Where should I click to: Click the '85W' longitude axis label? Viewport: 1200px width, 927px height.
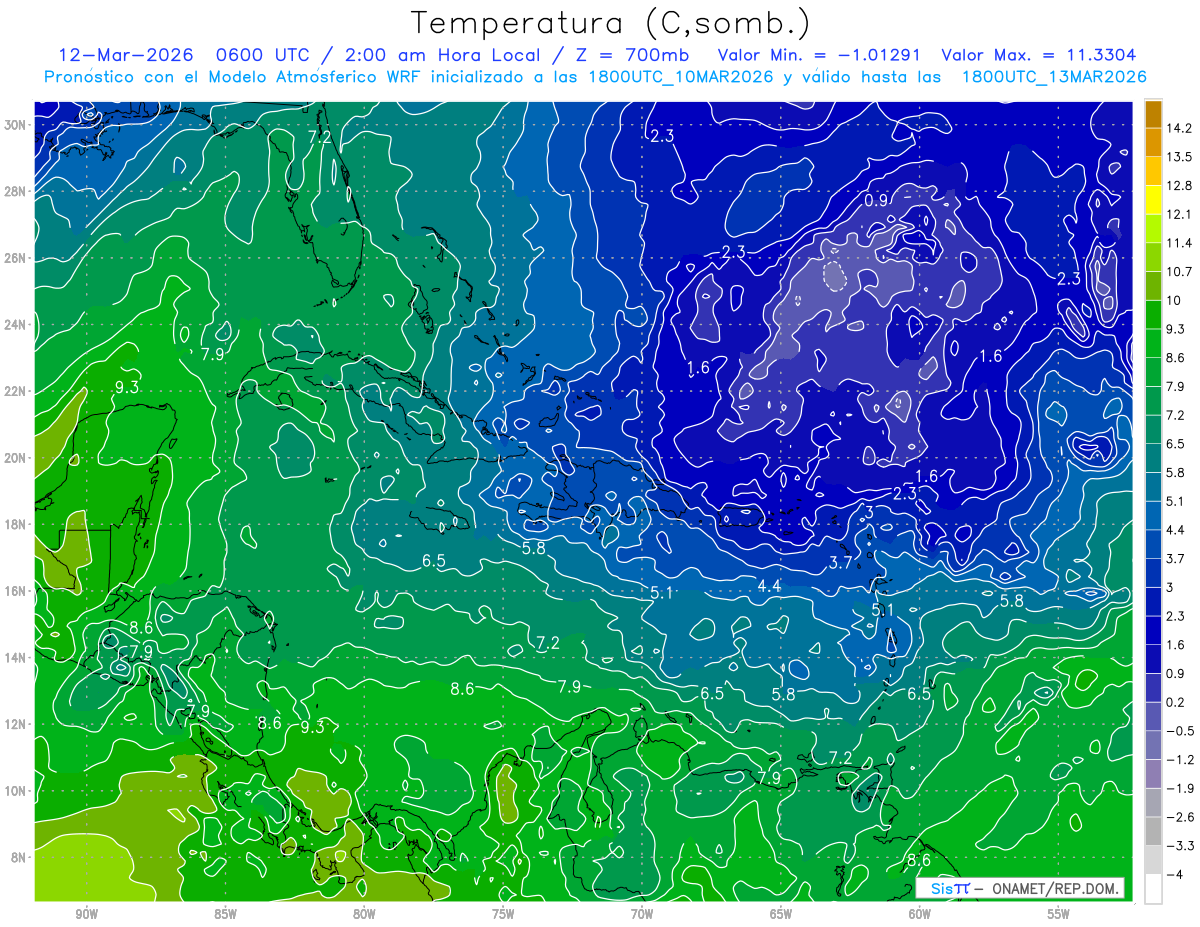(225, 914)
